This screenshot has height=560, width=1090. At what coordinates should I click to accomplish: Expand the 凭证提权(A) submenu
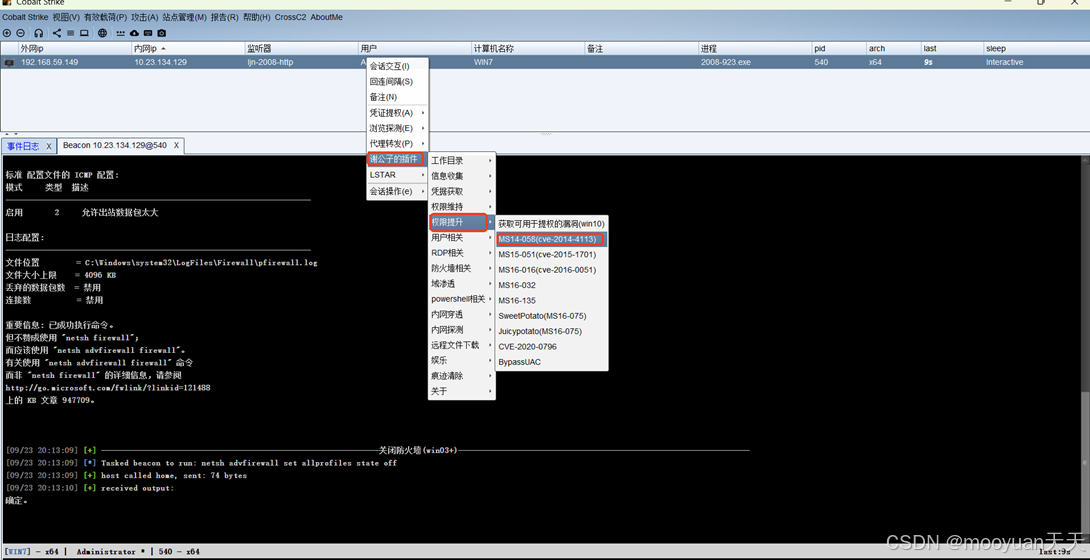click(398, 113)
